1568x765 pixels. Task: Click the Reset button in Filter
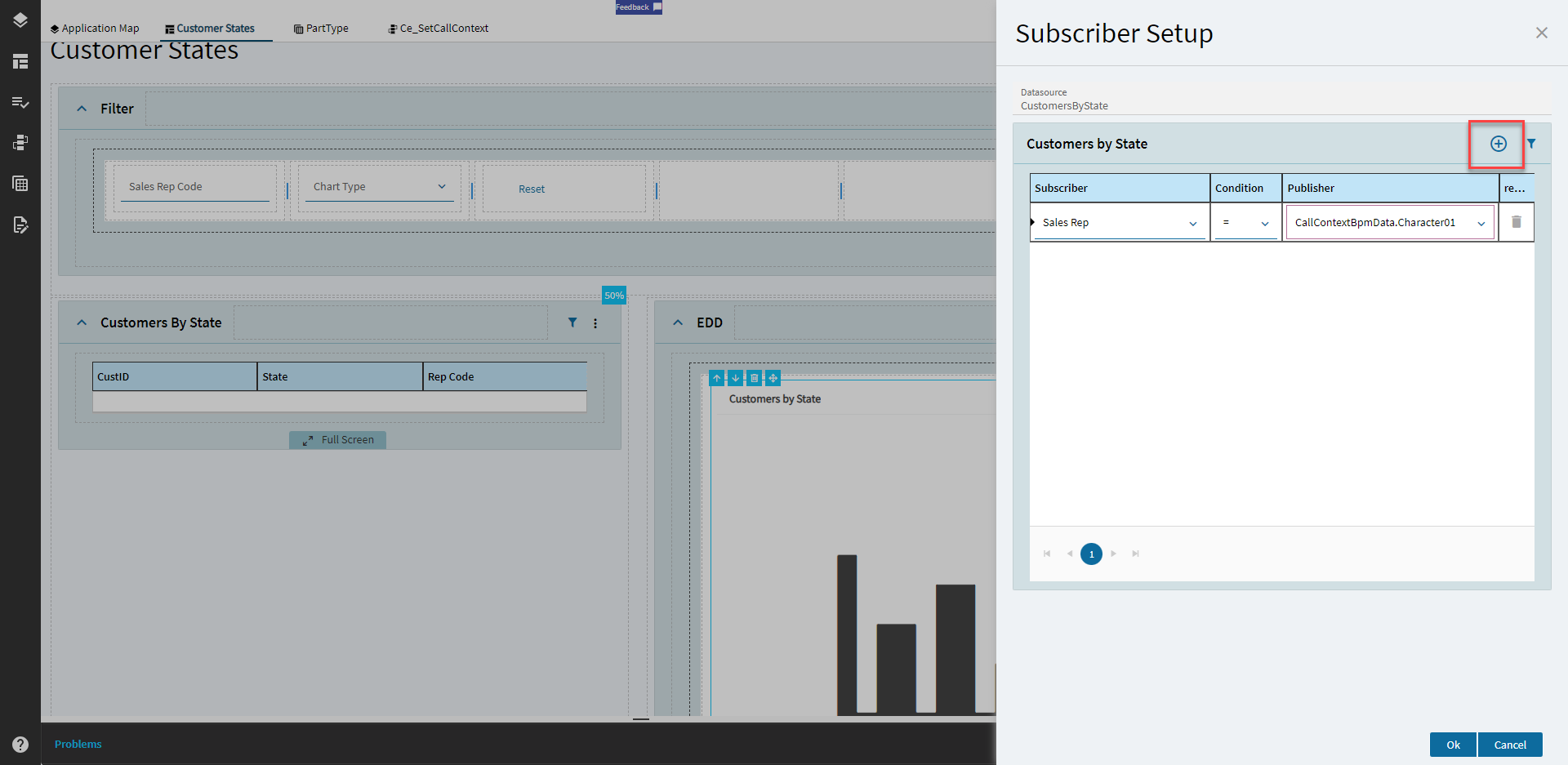pos(532,189)
